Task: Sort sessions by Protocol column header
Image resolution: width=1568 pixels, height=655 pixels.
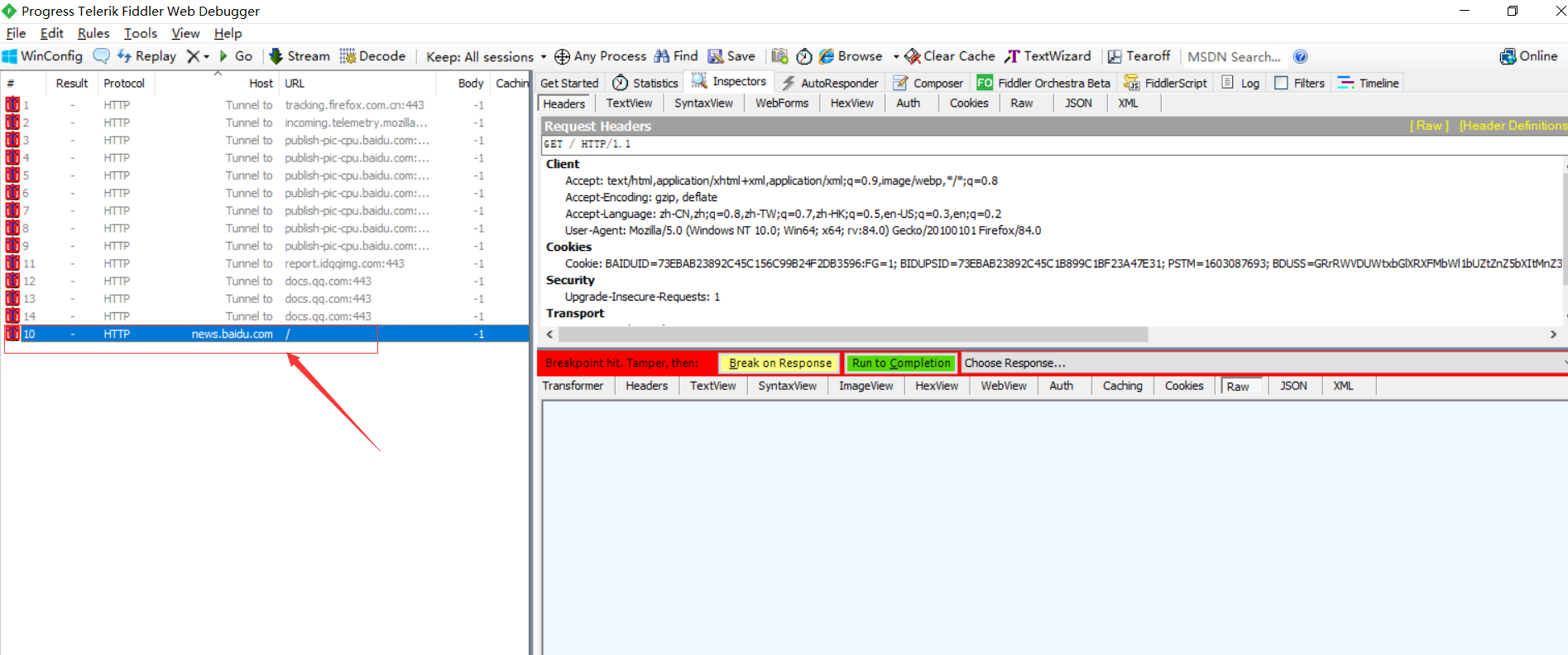Action: coord(127,83)
